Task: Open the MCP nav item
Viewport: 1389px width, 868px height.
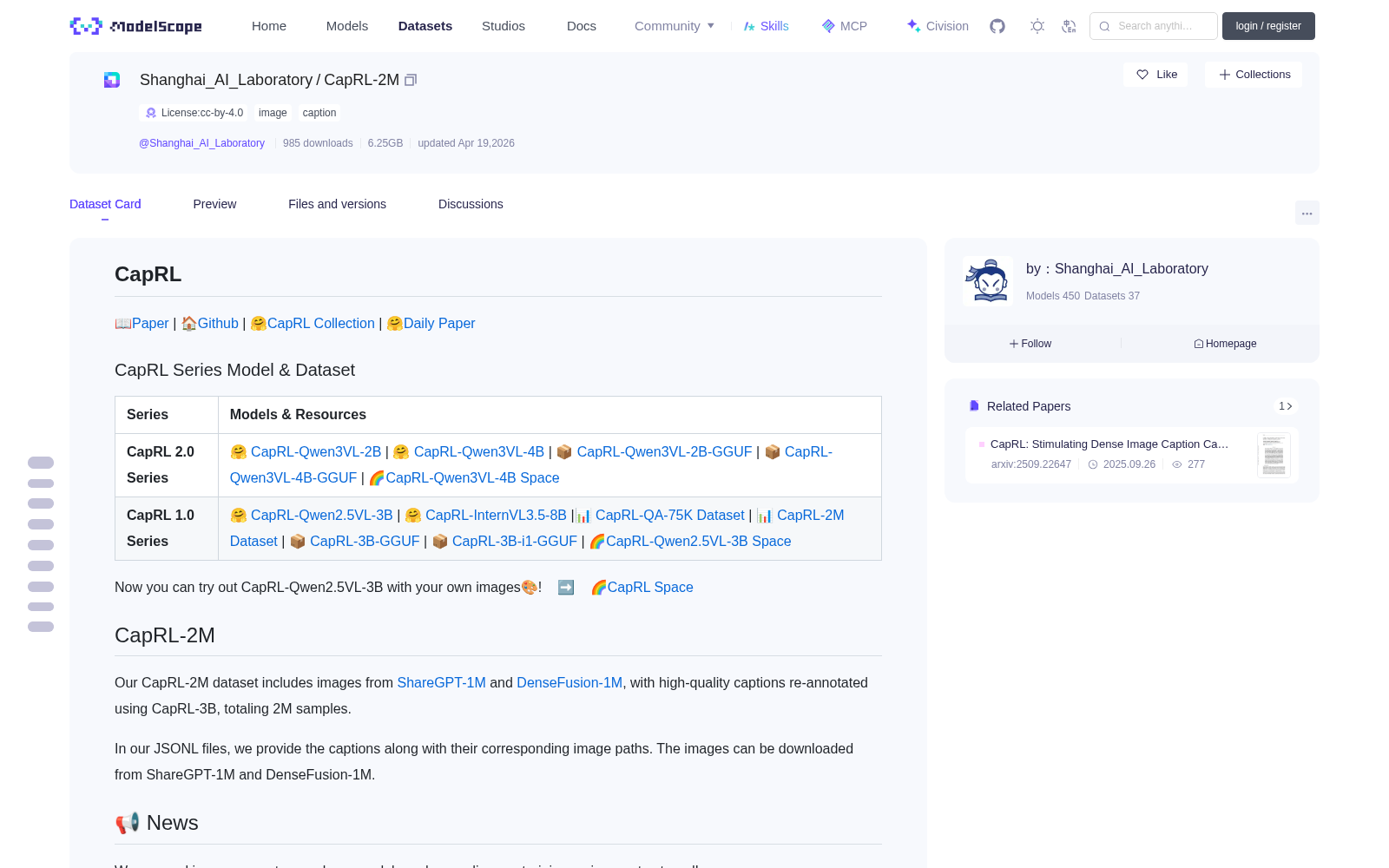Action: click(x=845, y=26)
